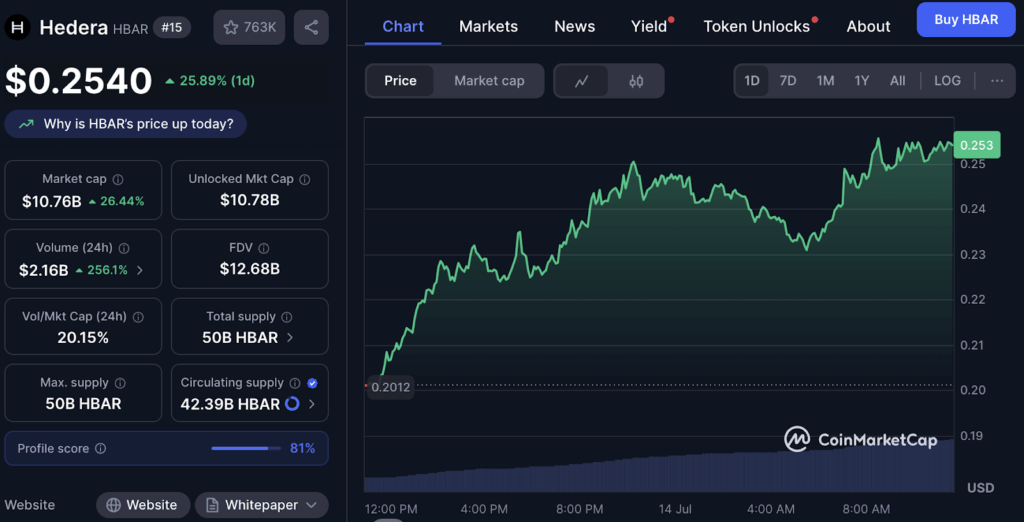This screenshot has height=522, width=1024.
Task: Open the three-dots chart options menu
Action: click(x=997, y=81)
